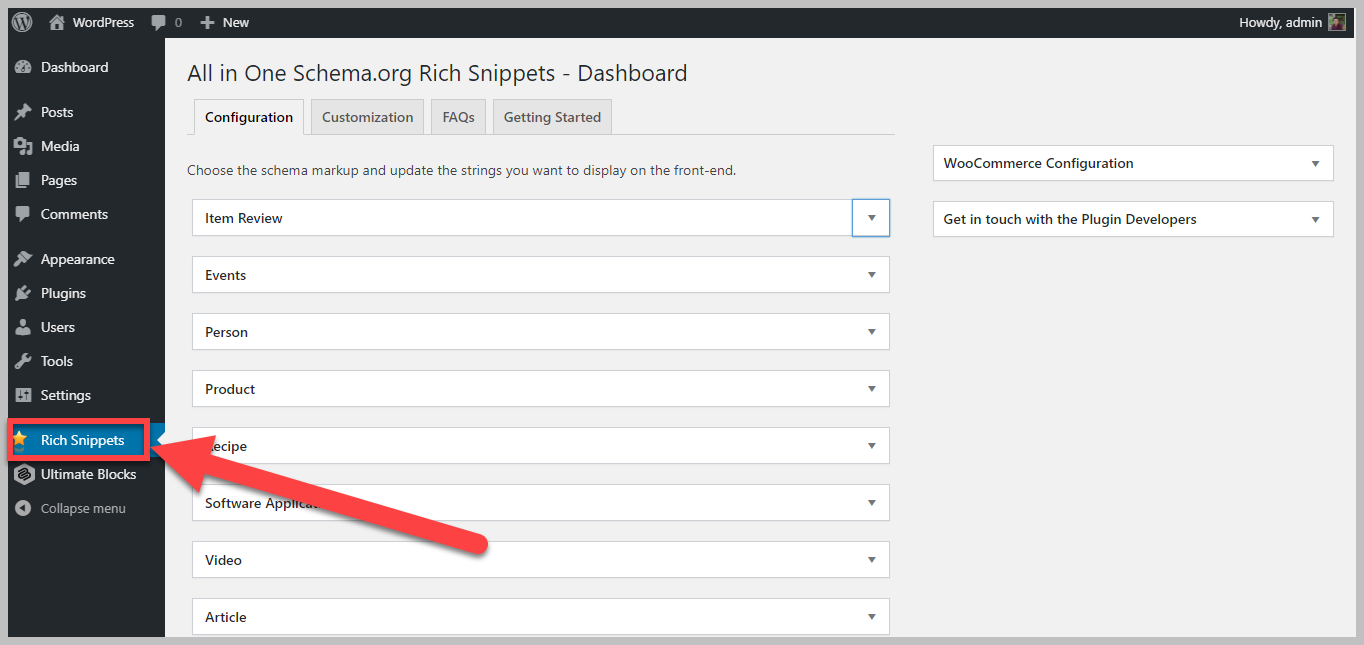Image resolution: width=1364 pixels, height=645 pixels.
Task: Click the Video heading text
Action: [x=223, y=560]
